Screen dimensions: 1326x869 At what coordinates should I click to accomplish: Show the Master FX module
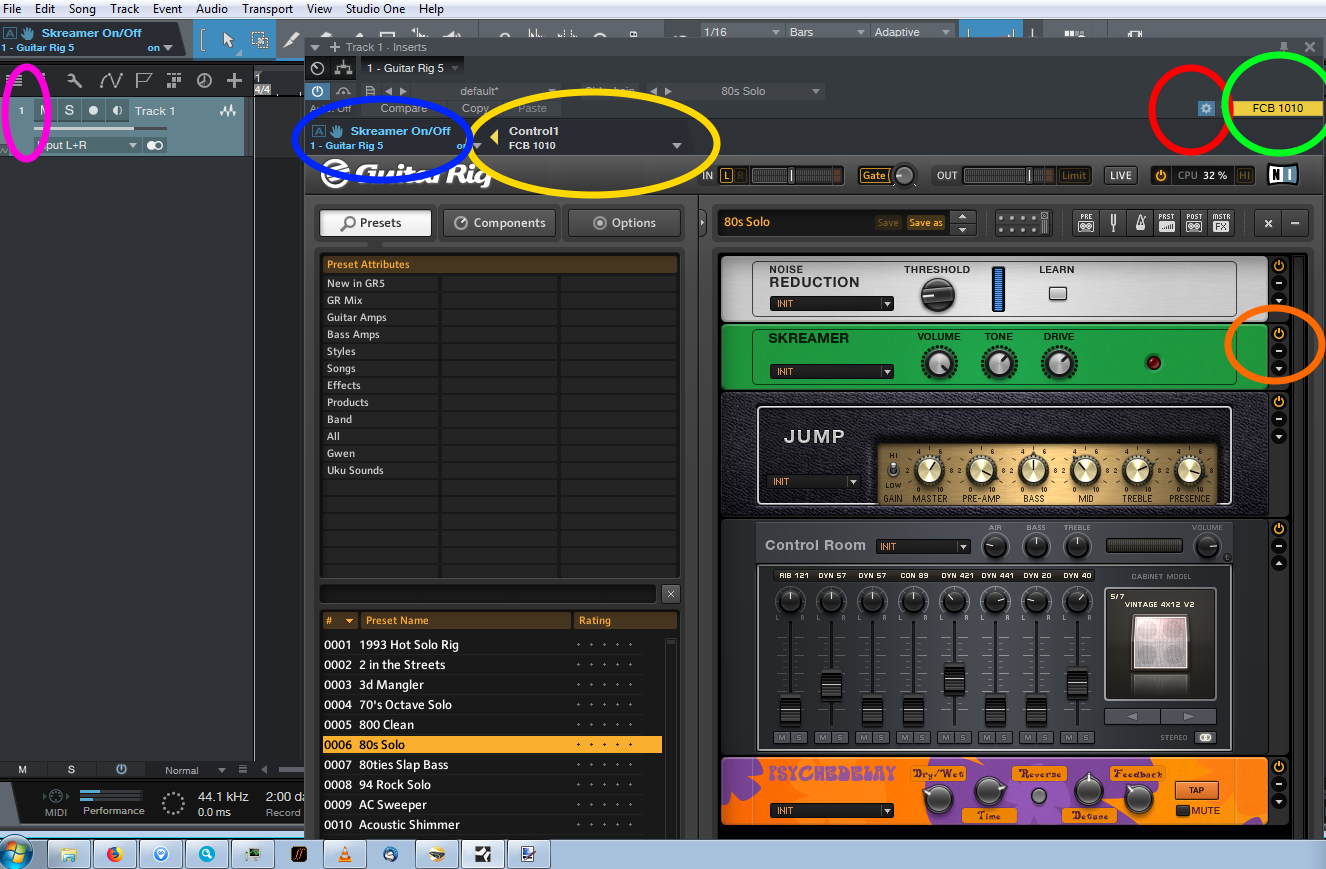1221,224
